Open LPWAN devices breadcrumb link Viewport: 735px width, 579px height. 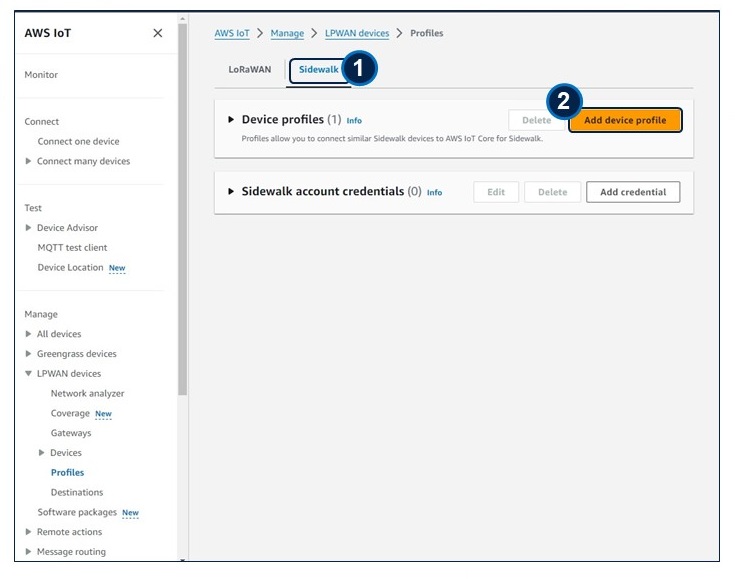click(x=357, y=33)
